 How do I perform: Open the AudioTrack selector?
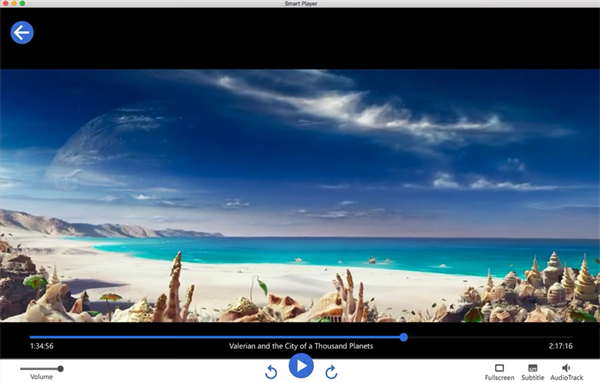[567, 372]
